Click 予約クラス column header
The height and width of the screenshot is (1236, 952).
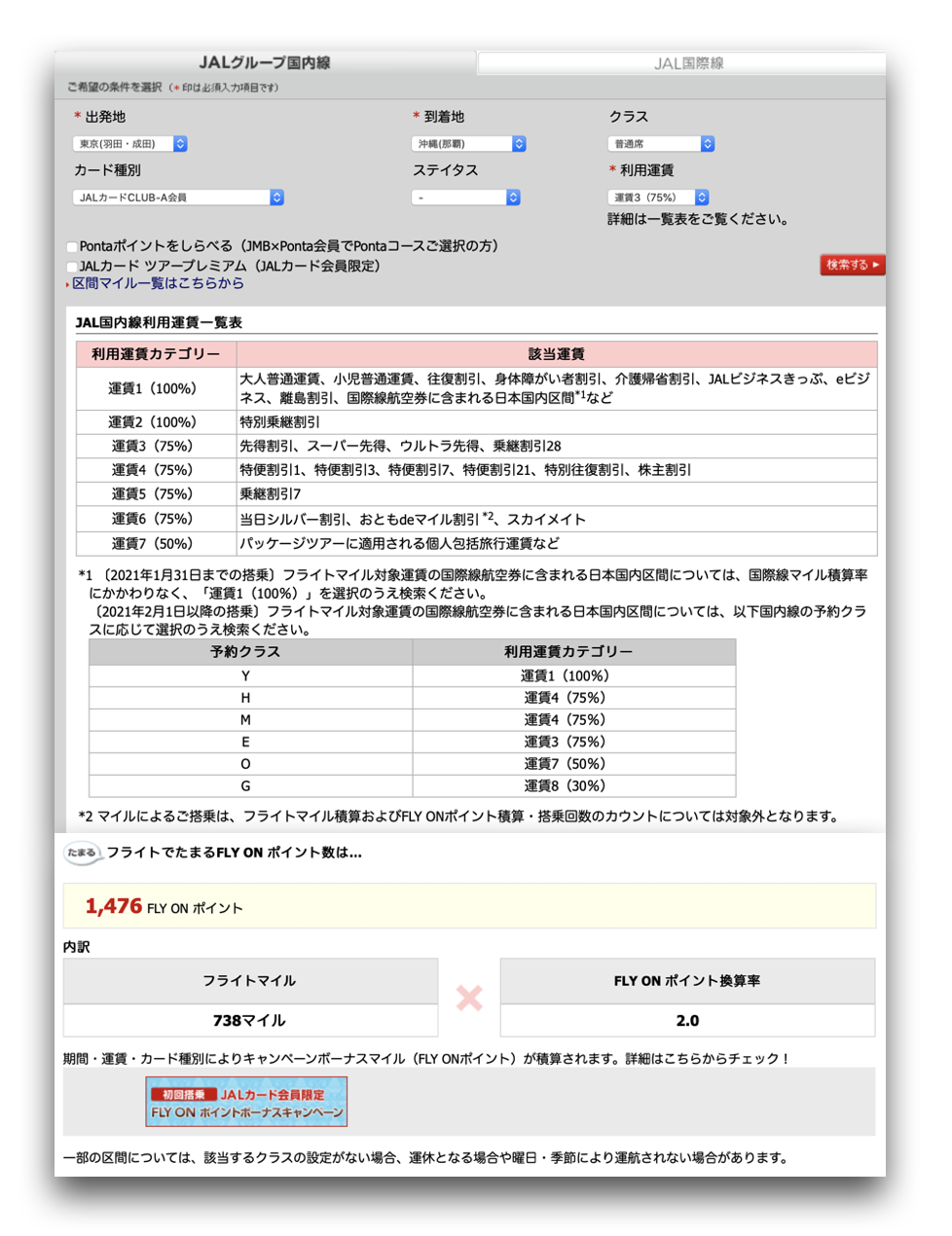(250, 652)
